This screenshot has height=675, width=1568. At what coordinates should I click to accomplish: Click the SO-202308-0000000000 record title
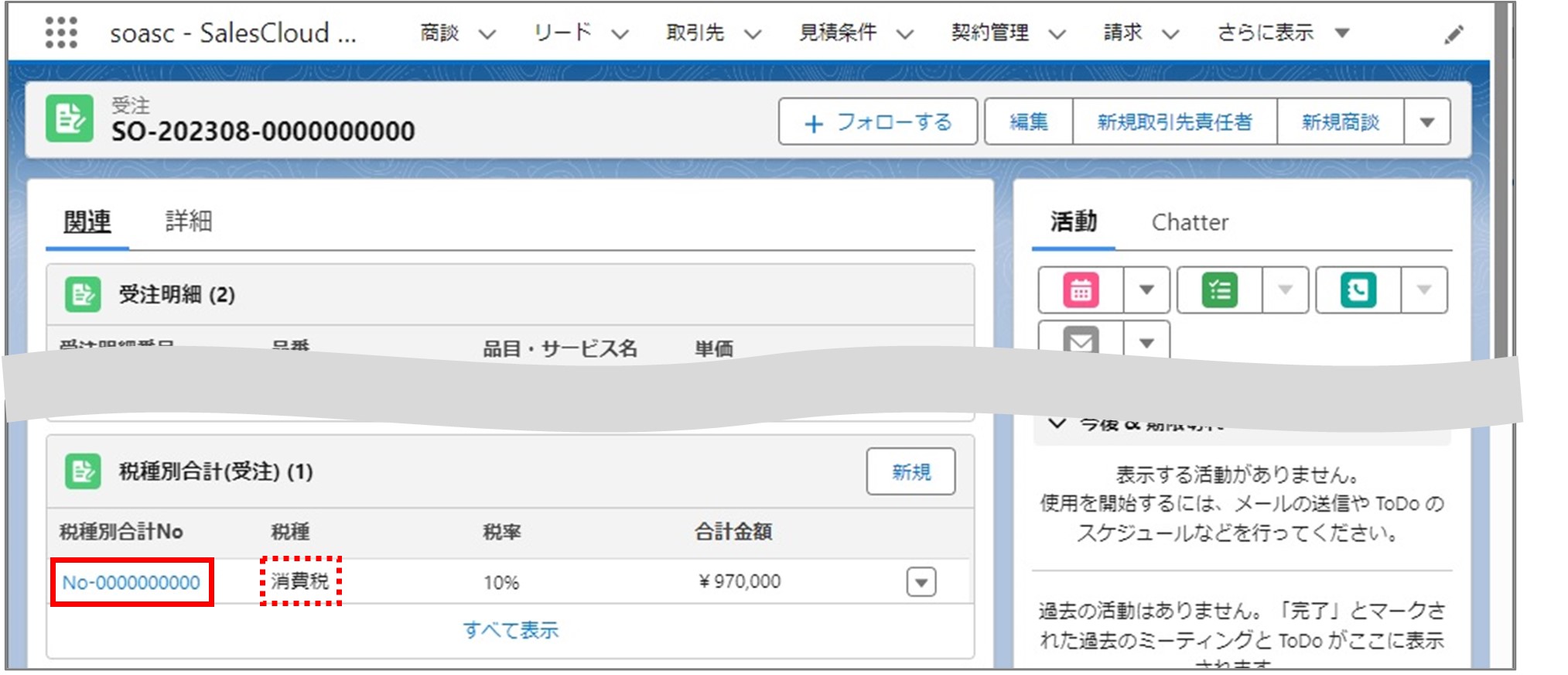[263, 131]
